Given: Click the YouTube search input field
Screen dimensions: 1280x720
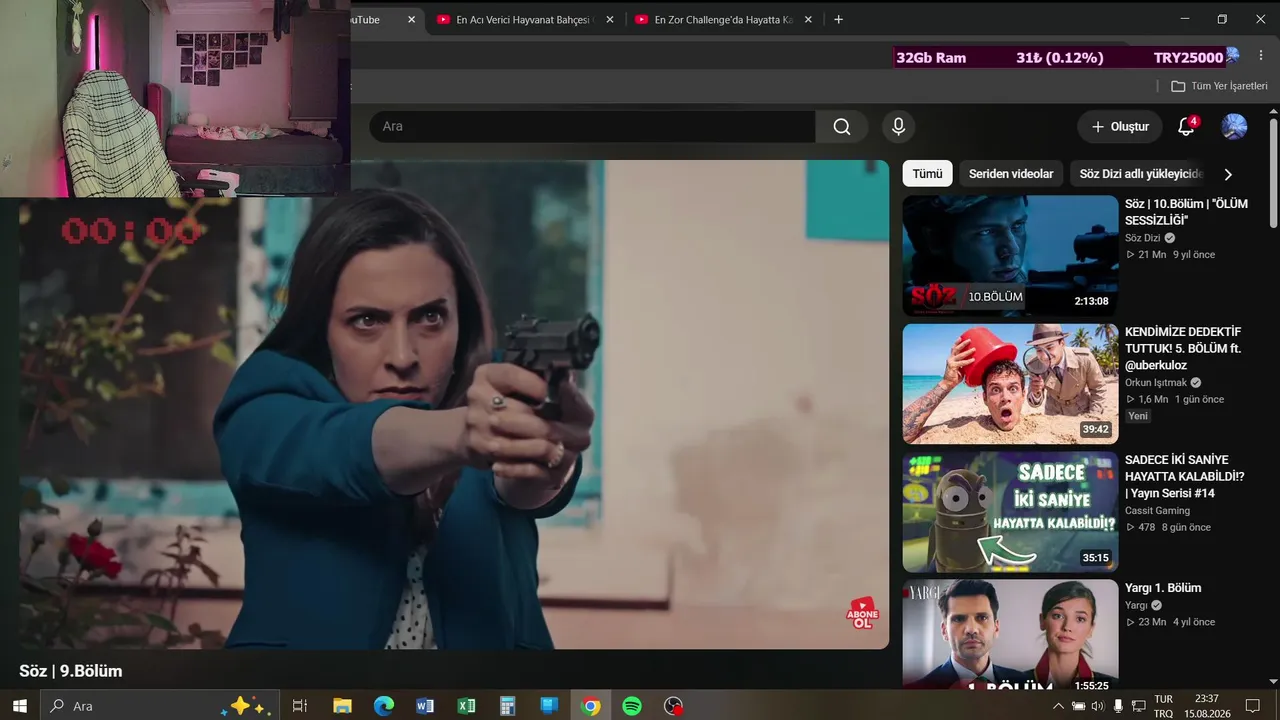Looking at the screenshot, I should pyautogui.click(x=592, y=126).
